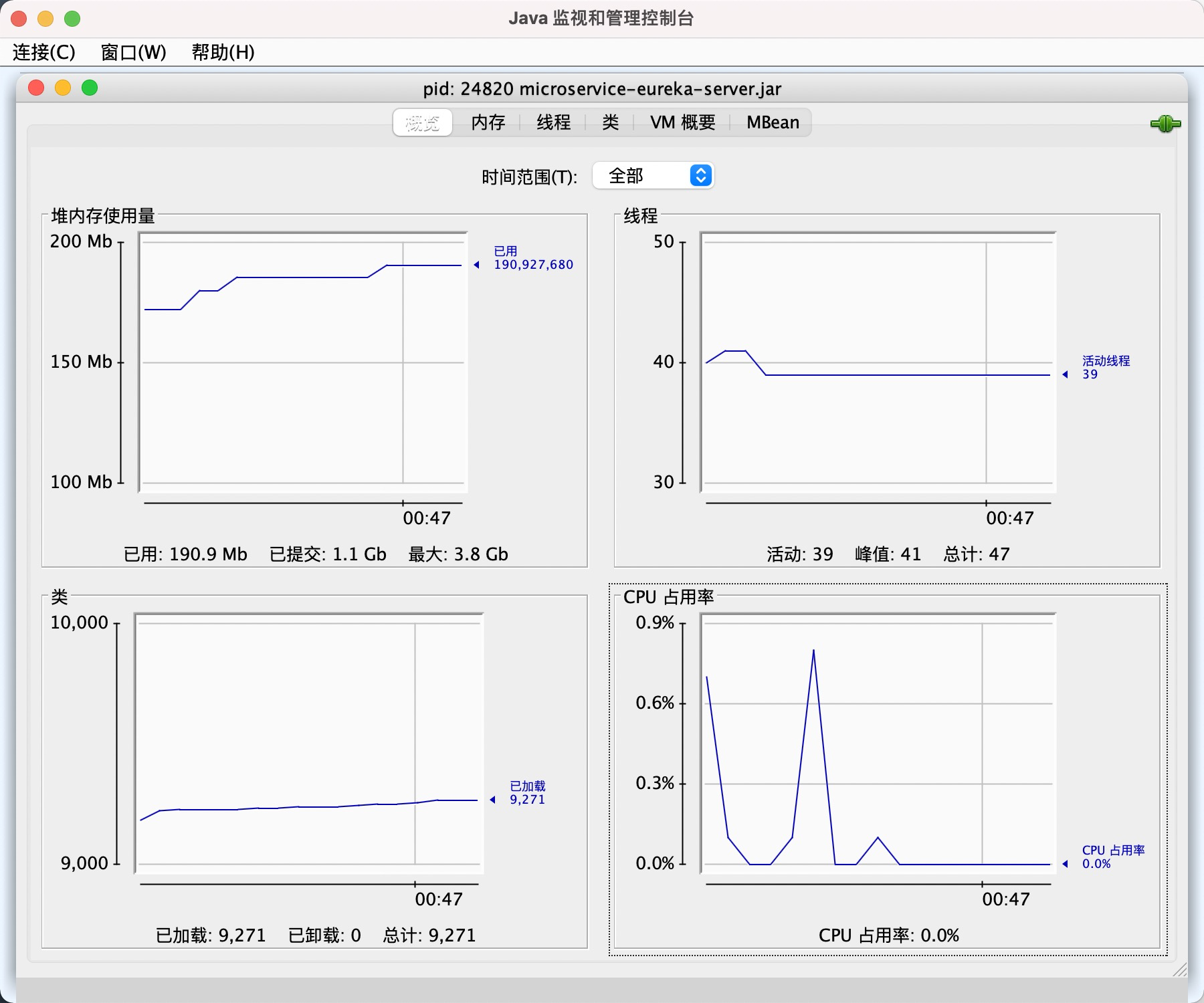Open the 帮助(H) menu
The height and width of the screenshot is (1003, 1204).
[223, 52]
